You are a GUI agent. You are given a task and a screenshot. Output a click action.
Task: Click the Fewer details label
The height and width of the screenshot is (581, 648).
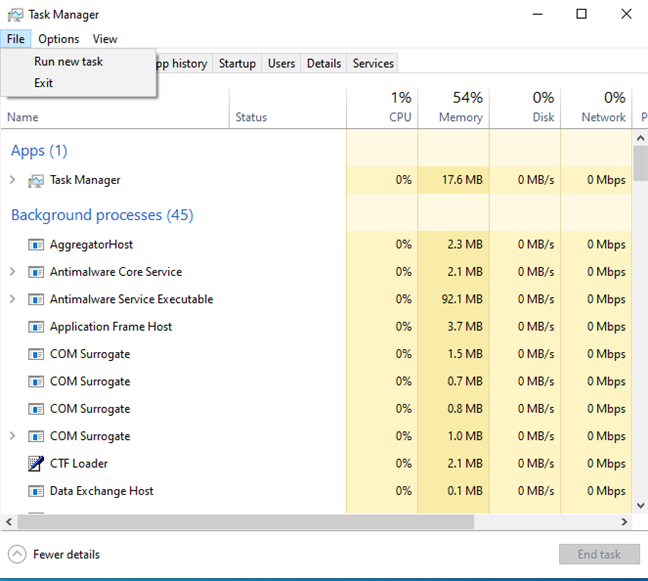point(67,555)
